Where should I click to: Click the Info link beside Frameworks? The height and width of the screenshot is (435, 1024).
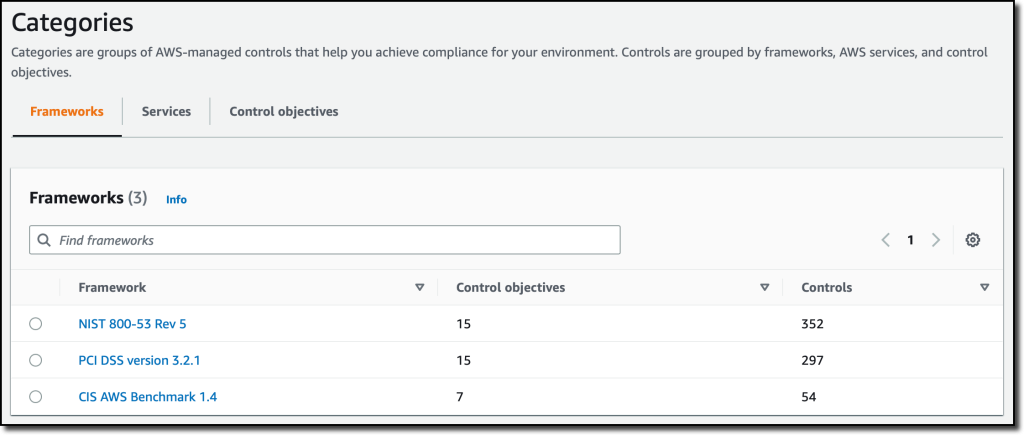pos(176,200)
